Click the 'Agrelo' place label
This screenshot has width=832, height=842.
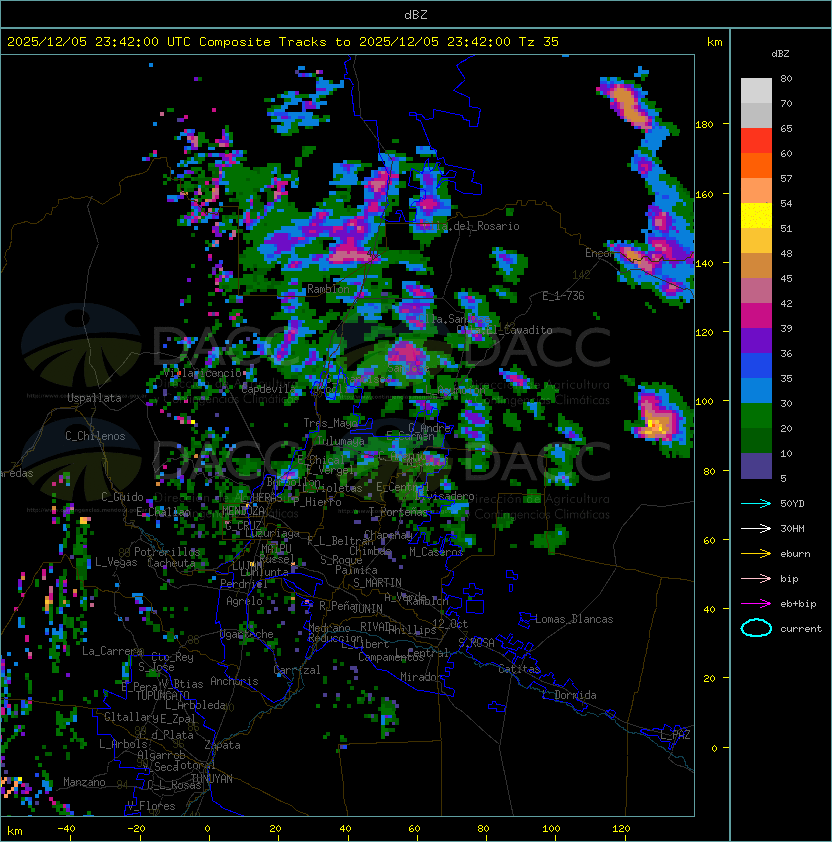coord(244,601)
